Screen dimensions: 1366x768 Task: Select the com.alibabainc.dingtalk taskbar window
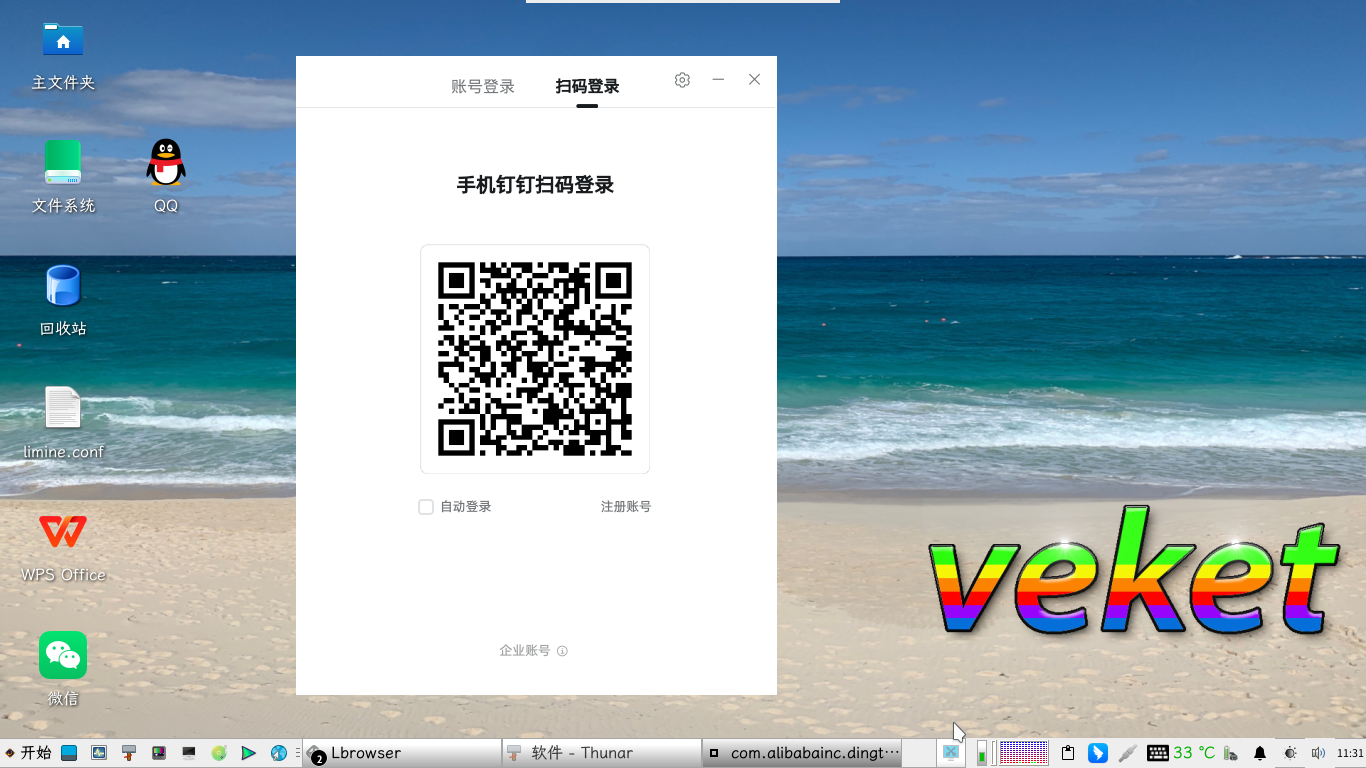click(802, 753)
